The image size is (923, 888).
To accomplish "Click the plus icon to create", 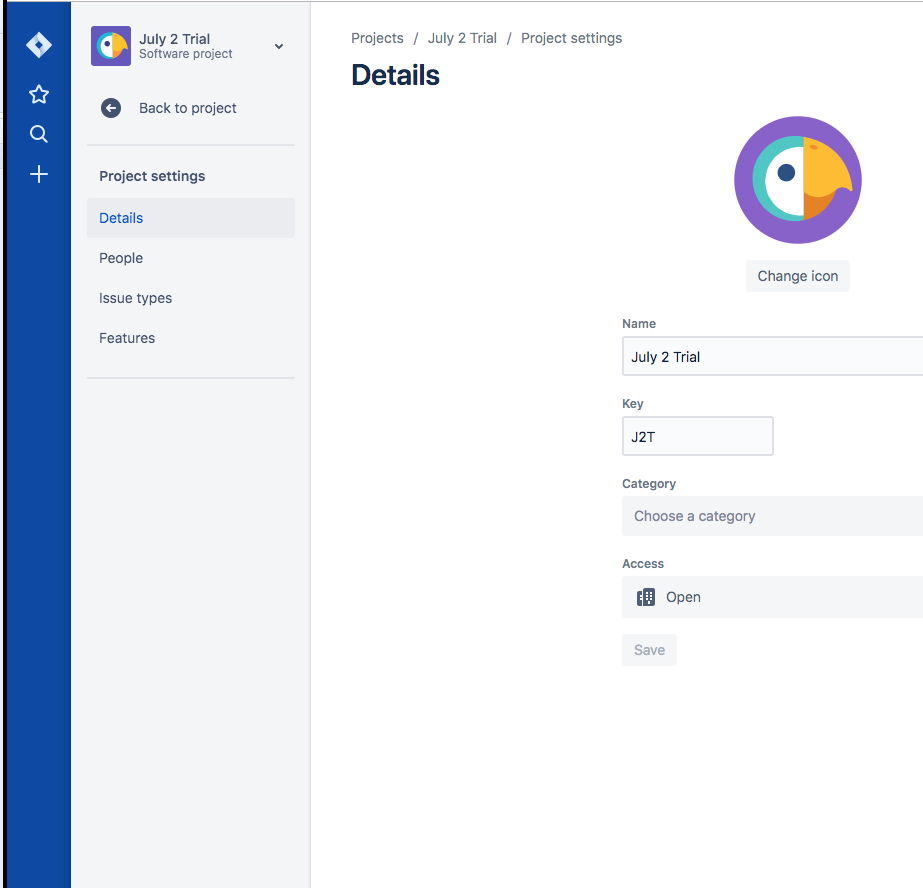I will [x=39, y=174].
